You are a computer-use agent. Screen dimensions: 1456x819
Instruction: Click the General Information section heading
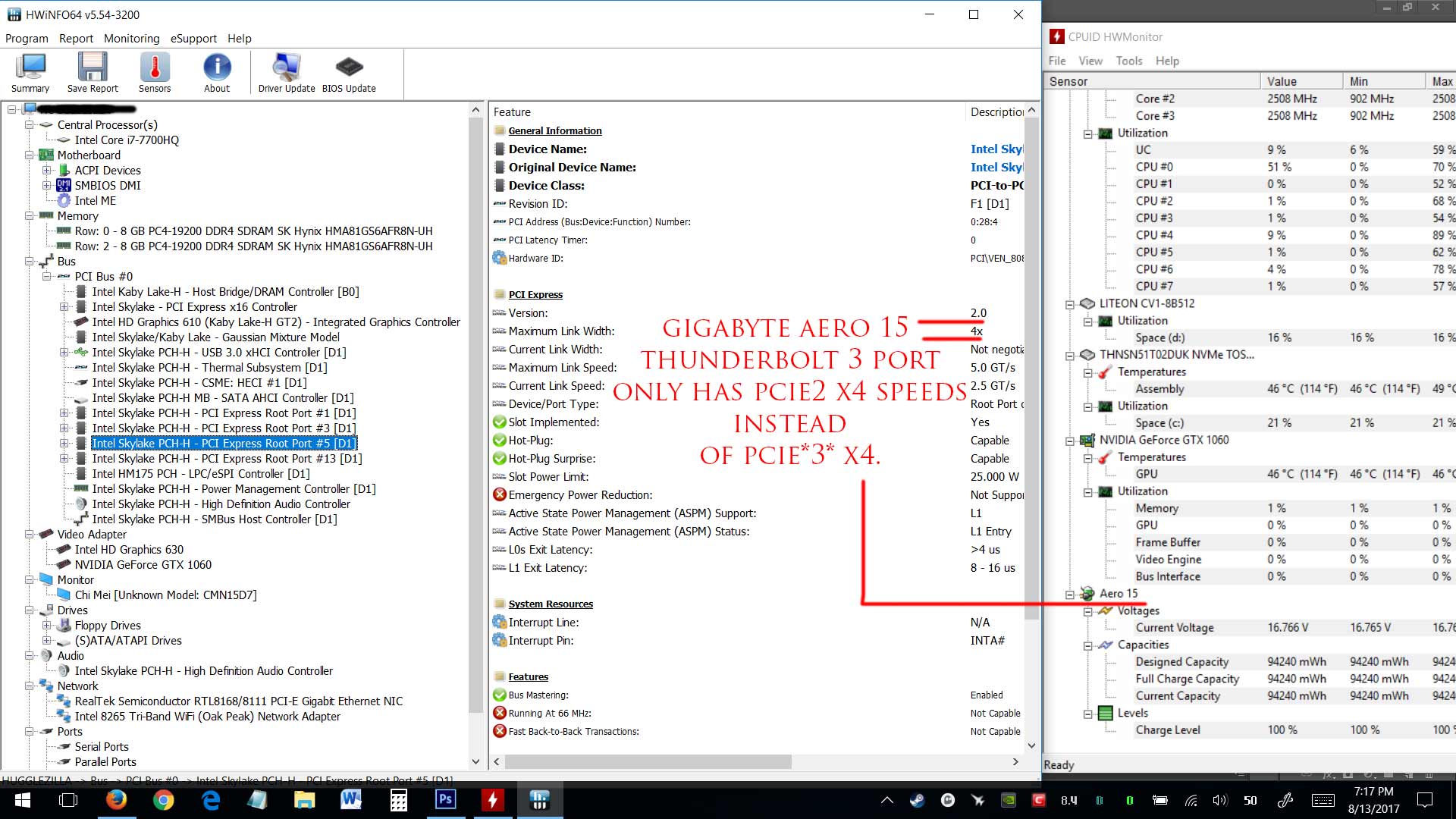tap(555, 131)
